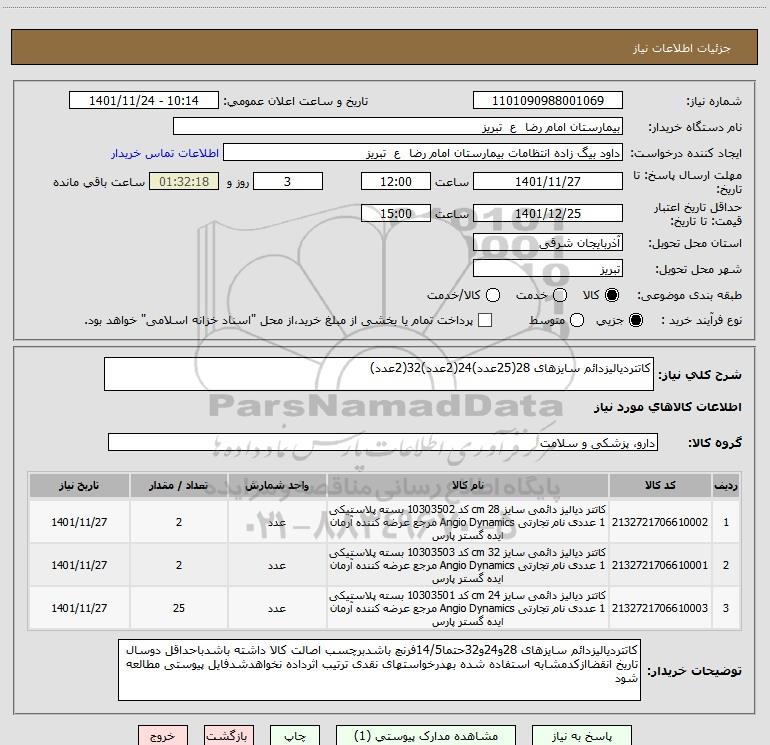
Task: Select the کالا radio button
Action: [612, 295]
